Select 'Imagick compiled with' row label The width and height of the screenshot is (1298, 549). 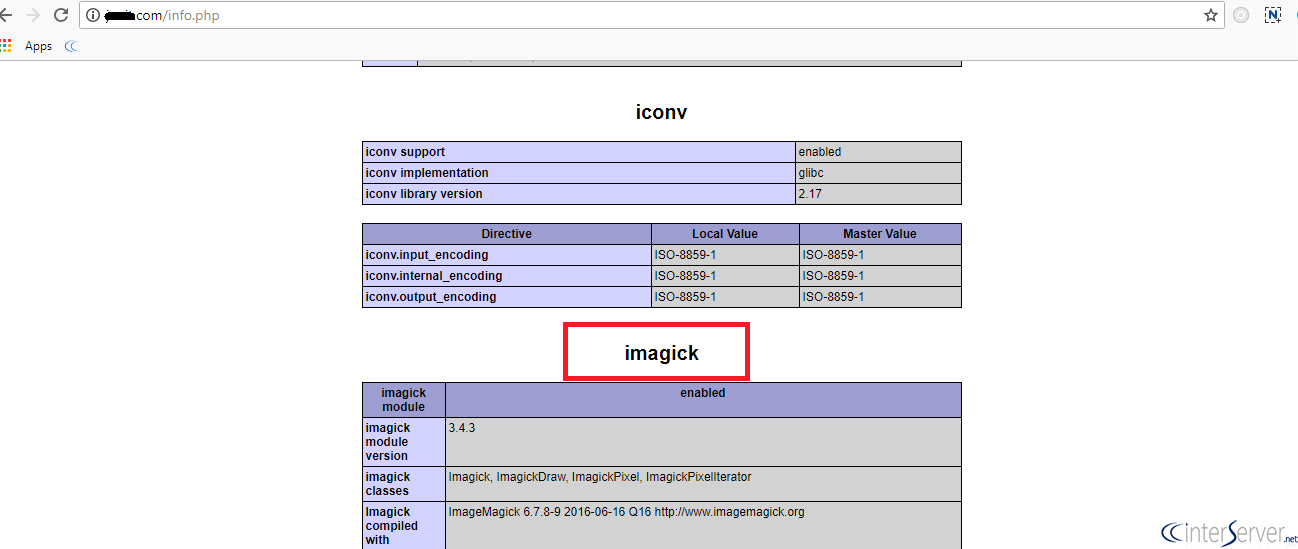(x=392, y=526)
